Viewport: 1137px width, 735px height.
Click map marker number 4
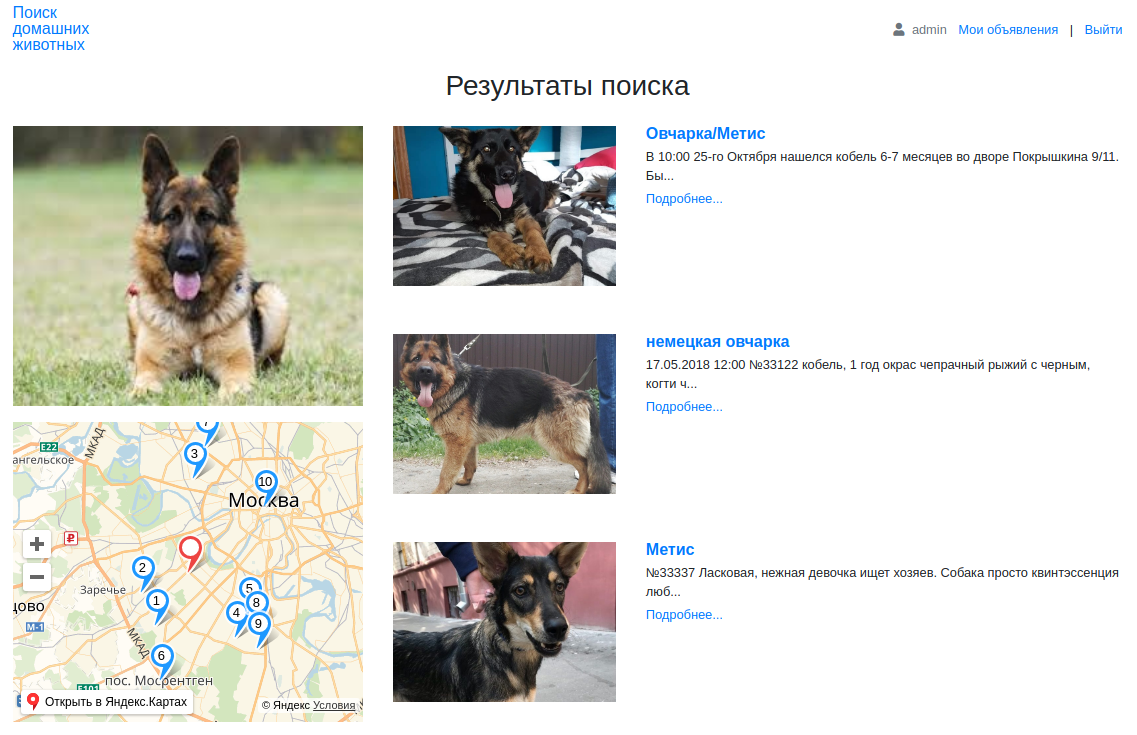[236, 613]
